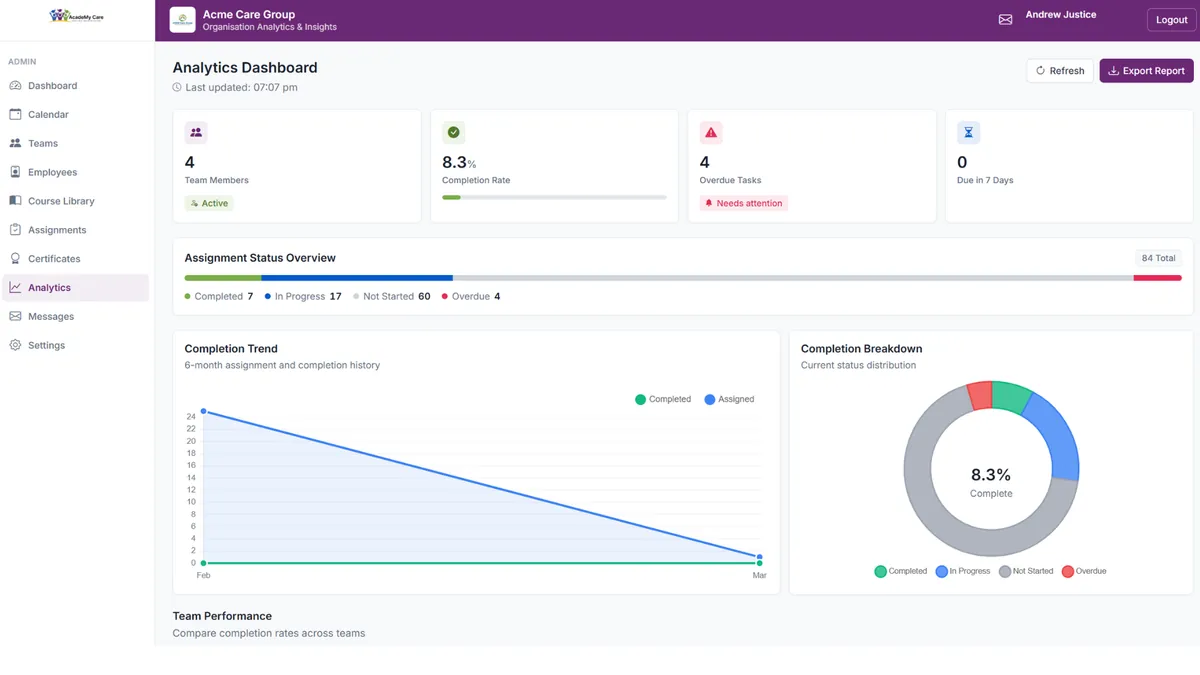The image size is (1200, 675).
Task: Click the Certificates award icon
Action: coord(15,259)
